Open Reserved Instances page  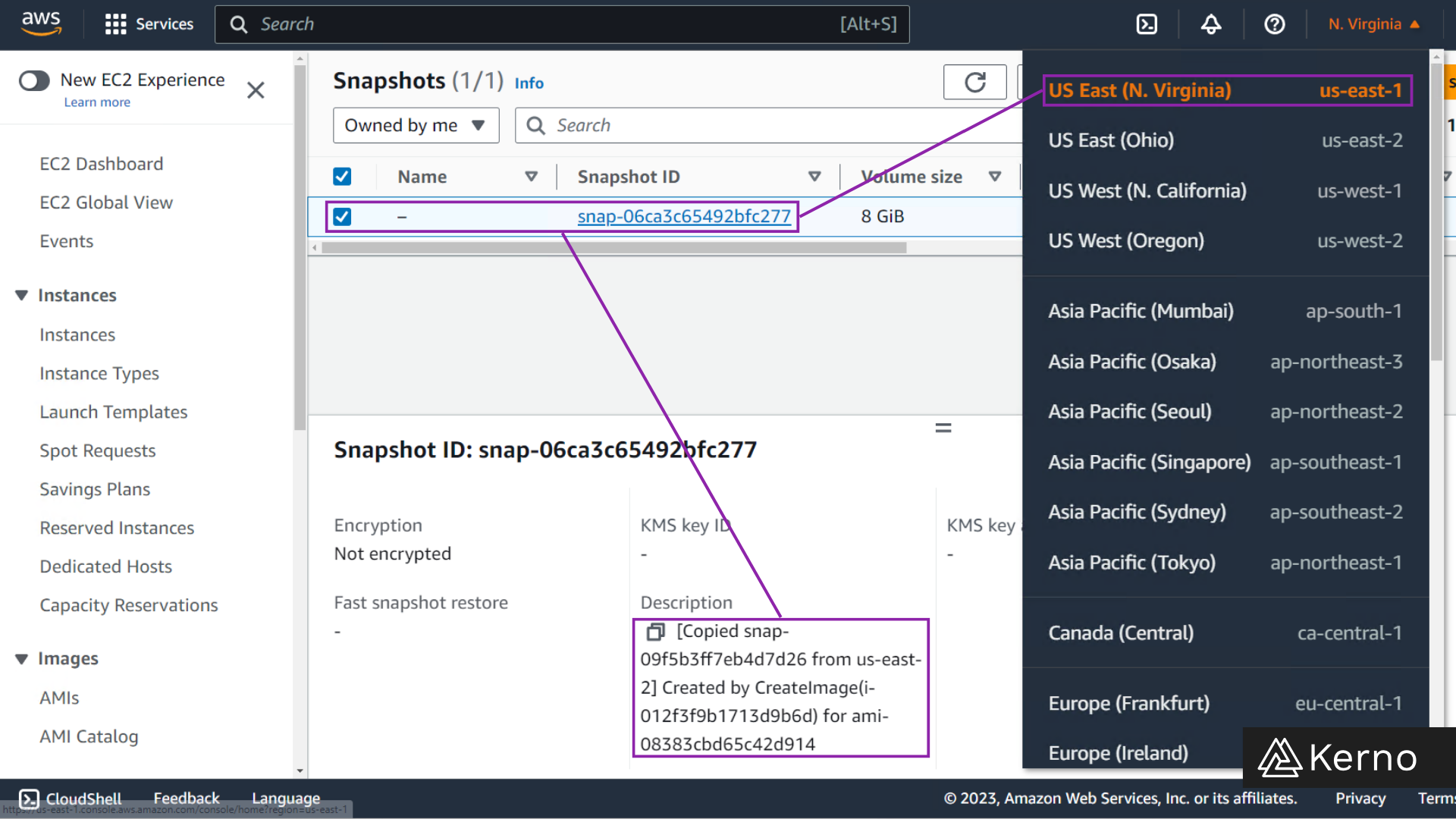[x=117, y=528]
